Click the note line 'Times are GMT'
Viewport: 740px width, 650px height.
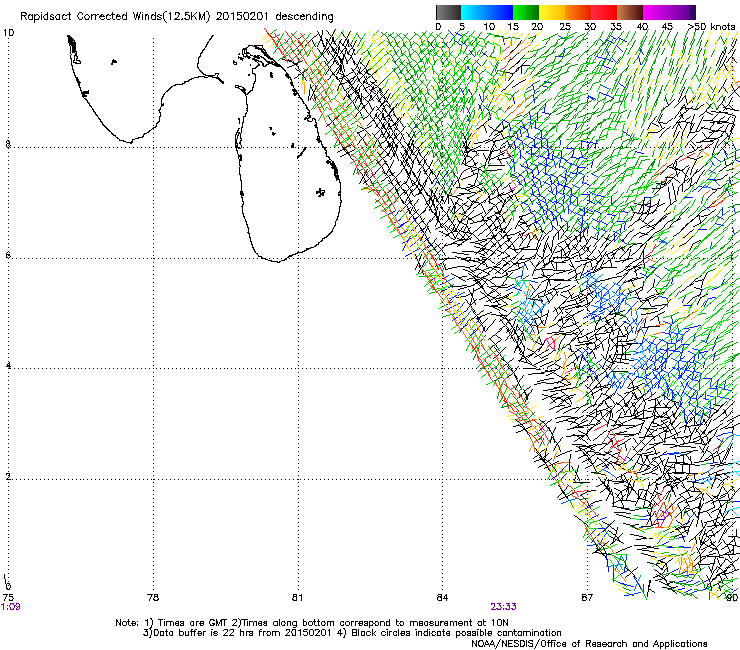[x=193, y=623]
